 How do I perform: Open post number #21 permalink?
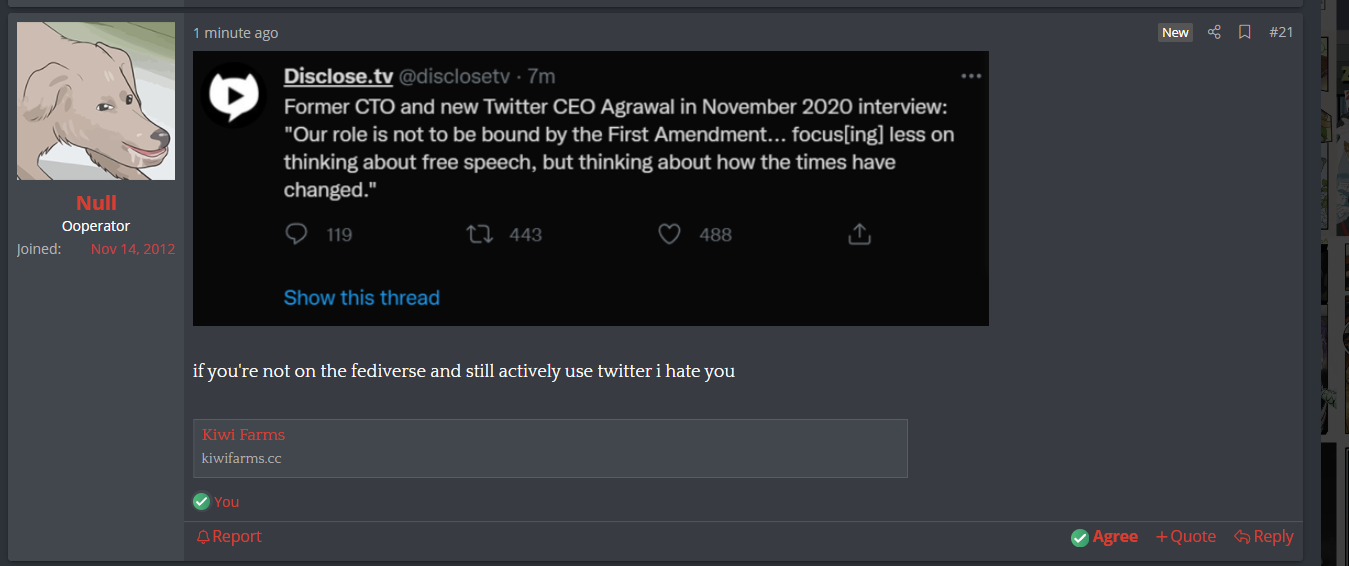1281,32
